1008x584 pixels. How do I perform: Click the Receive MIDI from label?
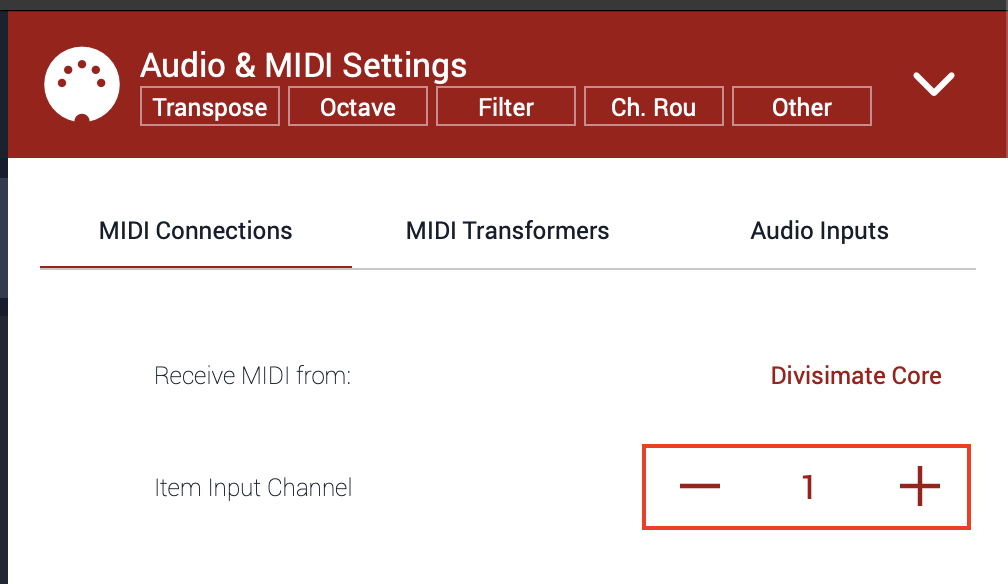(252, 376)
